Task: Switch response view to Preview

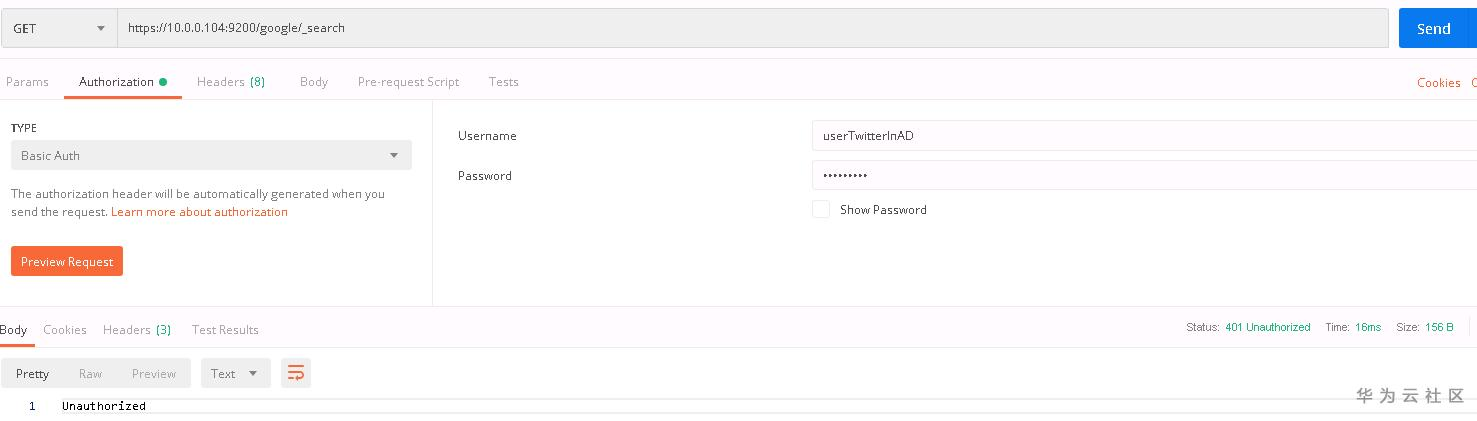Action: click(153, 373)
